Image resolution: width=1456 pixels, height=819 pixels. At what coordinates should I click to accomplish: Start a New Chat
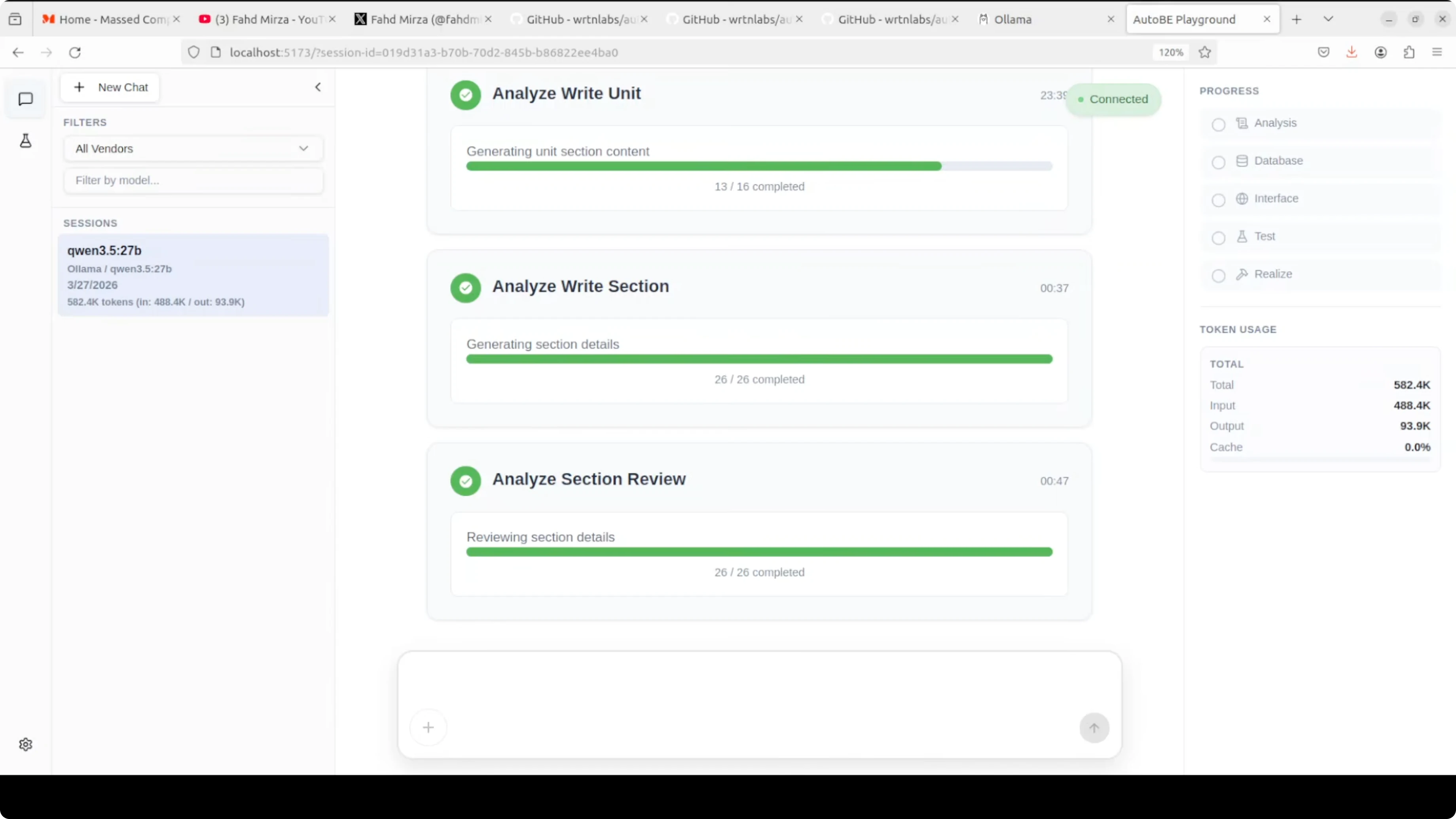tap(110, 87)
